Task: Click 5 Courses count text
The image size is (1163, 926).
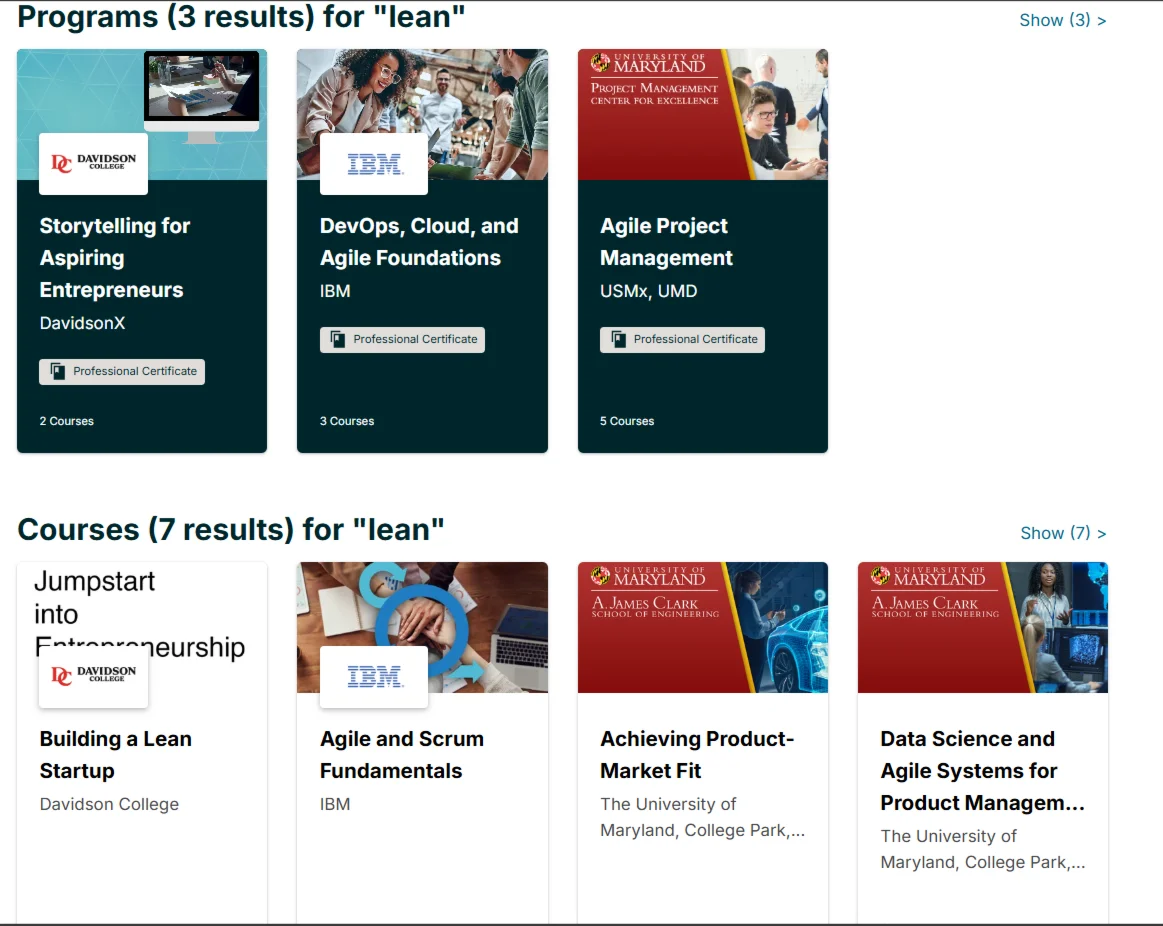Action: pyautogui.click(x=627, y=421)
